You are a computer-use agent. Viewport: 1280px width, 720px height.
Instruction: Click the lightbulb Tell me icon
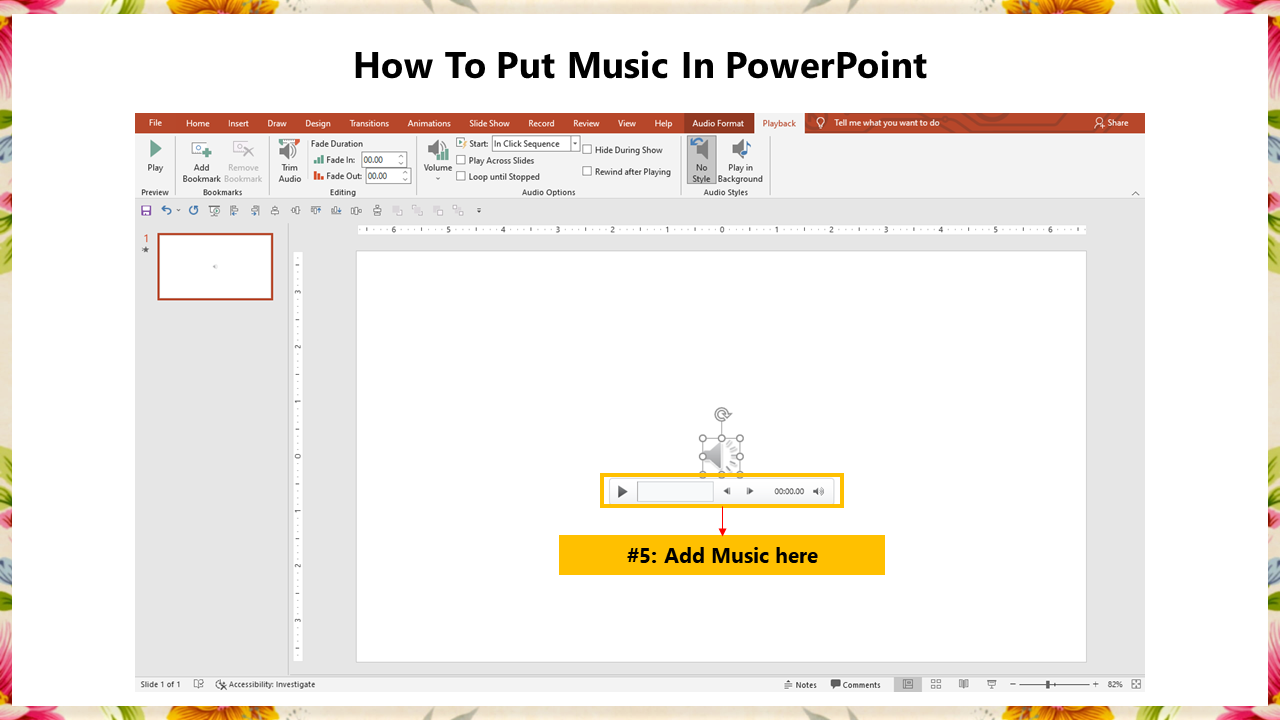click(821, 123)
